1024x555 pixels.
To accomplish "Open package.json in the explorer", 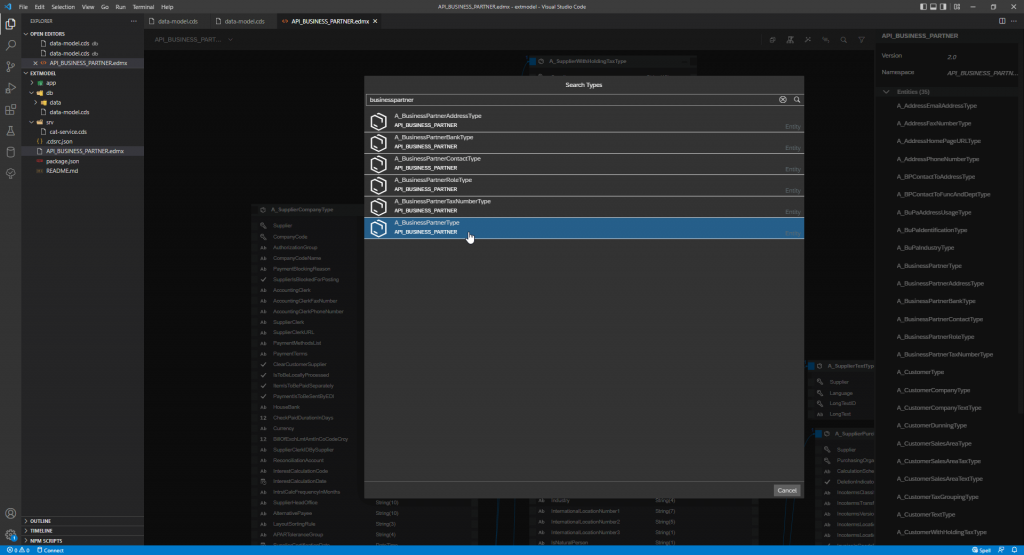I will pyautogui.click(x=62, y=161).
